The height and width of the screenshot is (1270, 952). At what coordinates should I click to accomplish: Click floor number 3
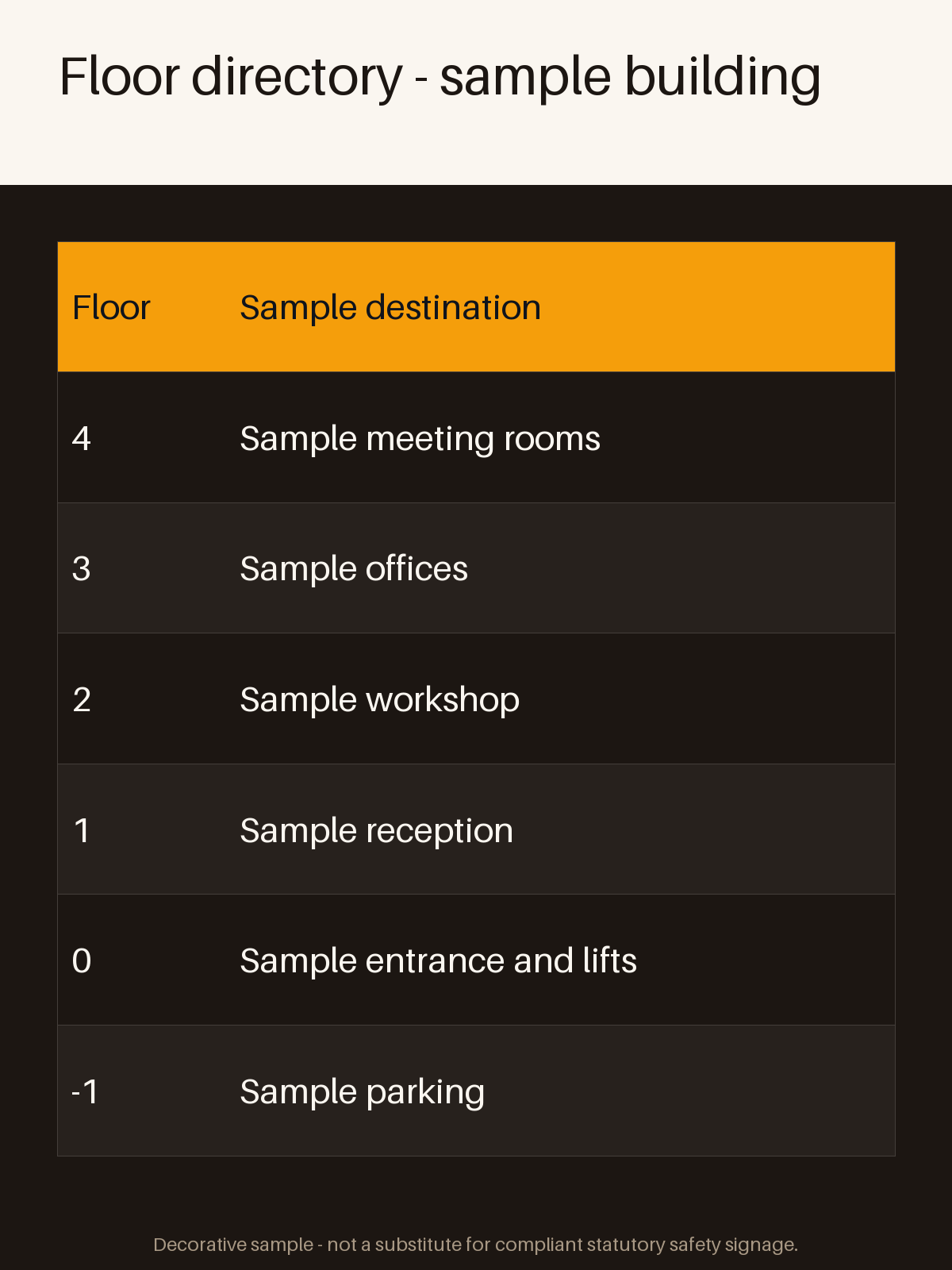(x=82, y=568)
